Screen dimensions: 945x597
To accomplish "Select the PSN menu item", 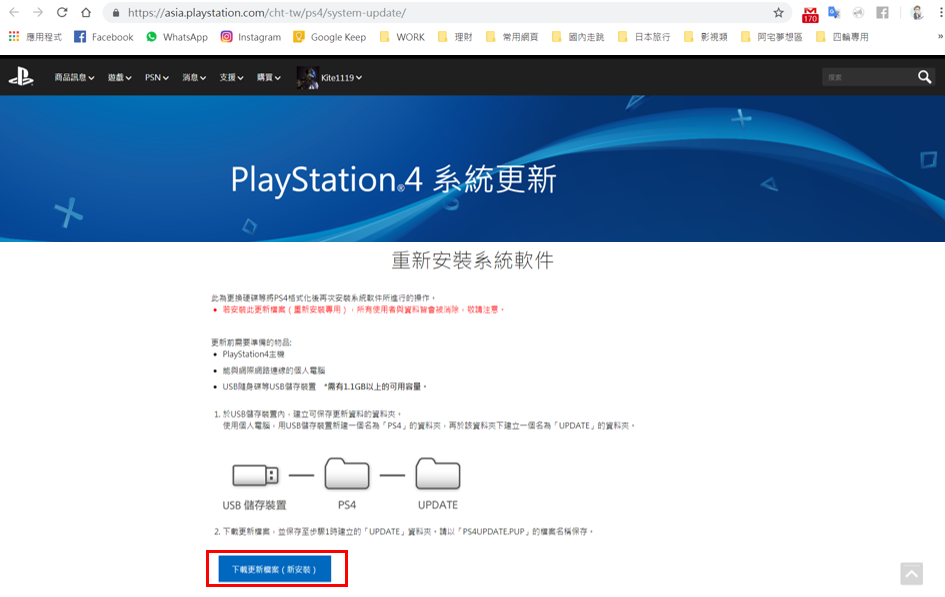I will (x=155, y=76).
